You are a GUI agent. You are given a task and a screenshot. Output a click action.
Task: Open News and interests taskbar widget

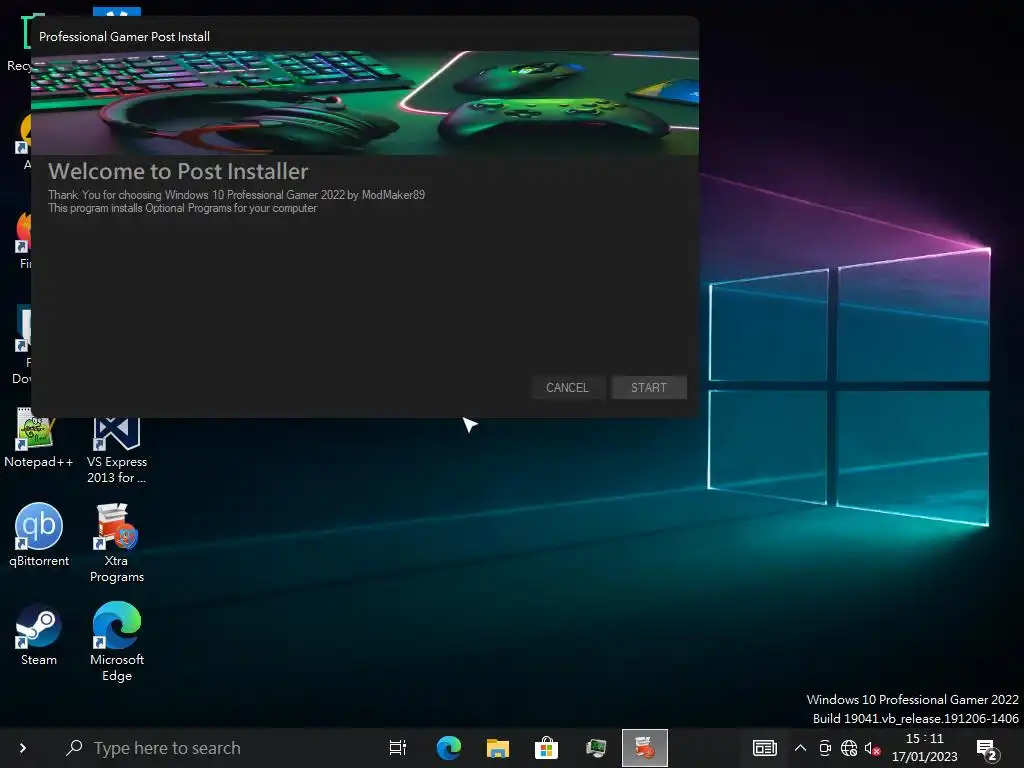(765, 748)
